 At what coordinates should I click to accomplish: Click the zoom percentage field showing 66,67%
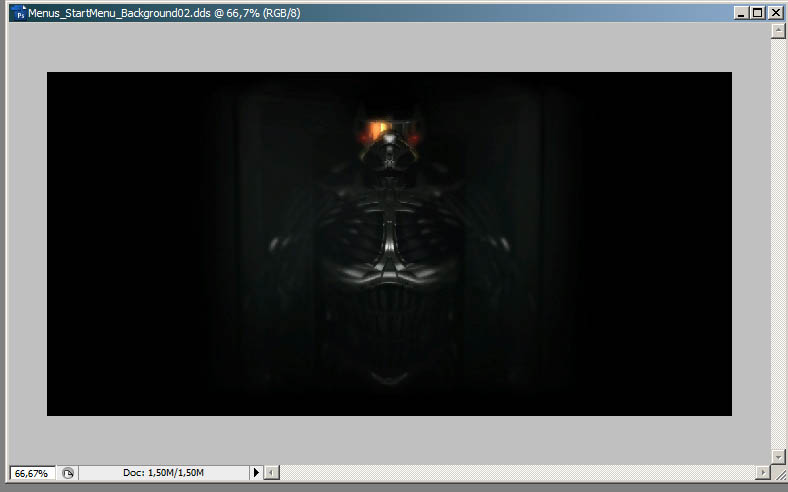pyautogui.click(x=32, y=473)
